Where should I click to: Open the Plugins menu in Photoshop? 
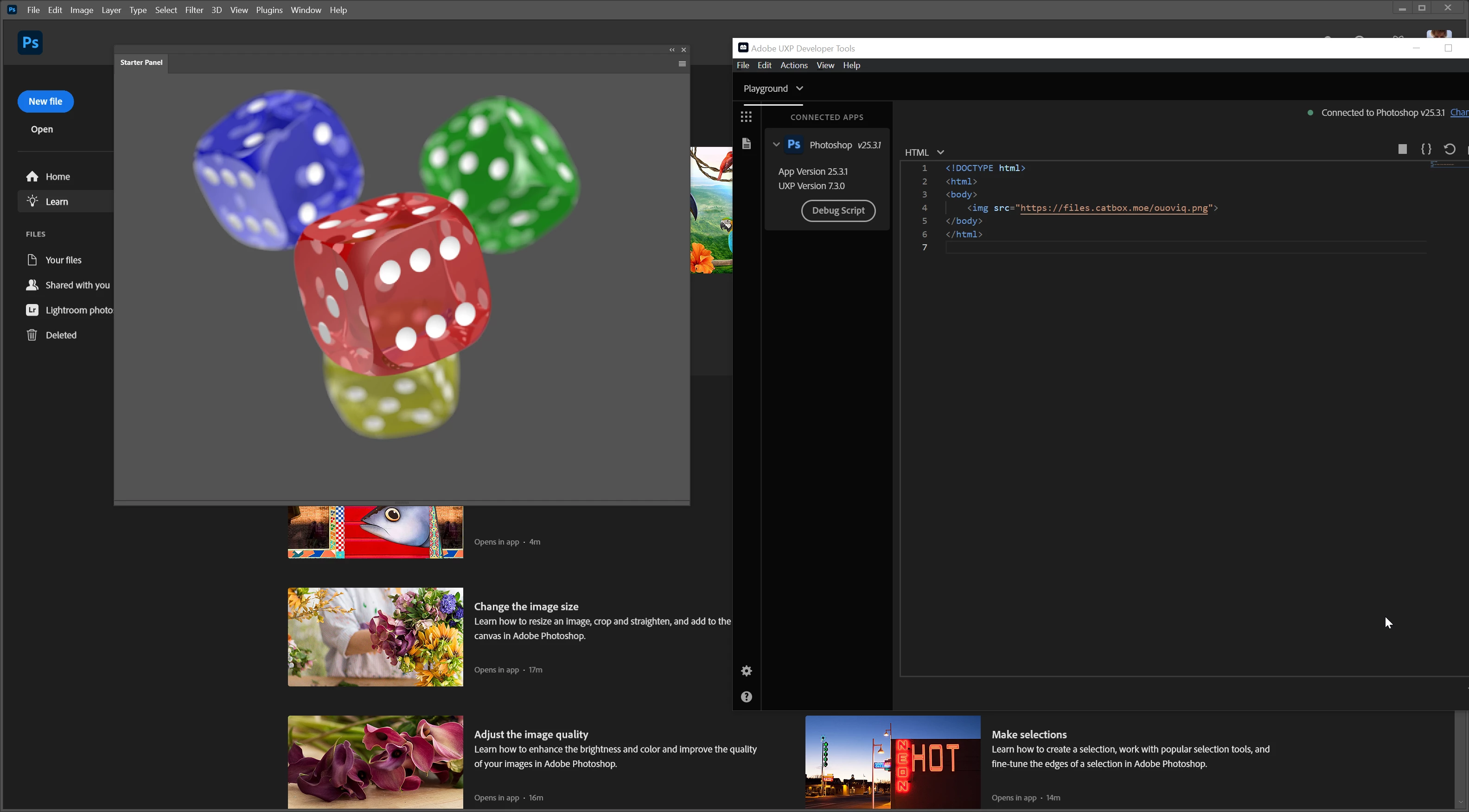(269, 10)
